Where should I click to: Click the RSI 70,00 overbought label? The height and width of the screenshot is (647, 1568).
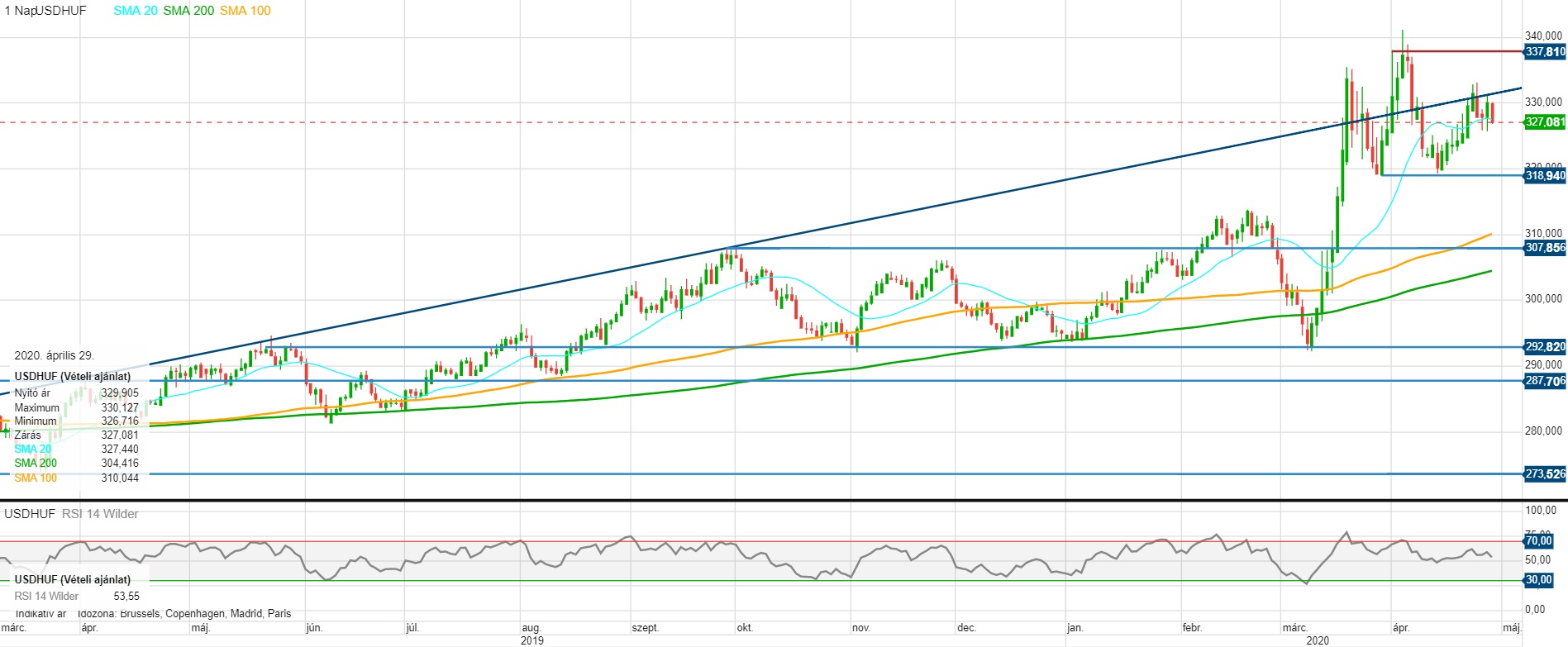(1539, 541)
